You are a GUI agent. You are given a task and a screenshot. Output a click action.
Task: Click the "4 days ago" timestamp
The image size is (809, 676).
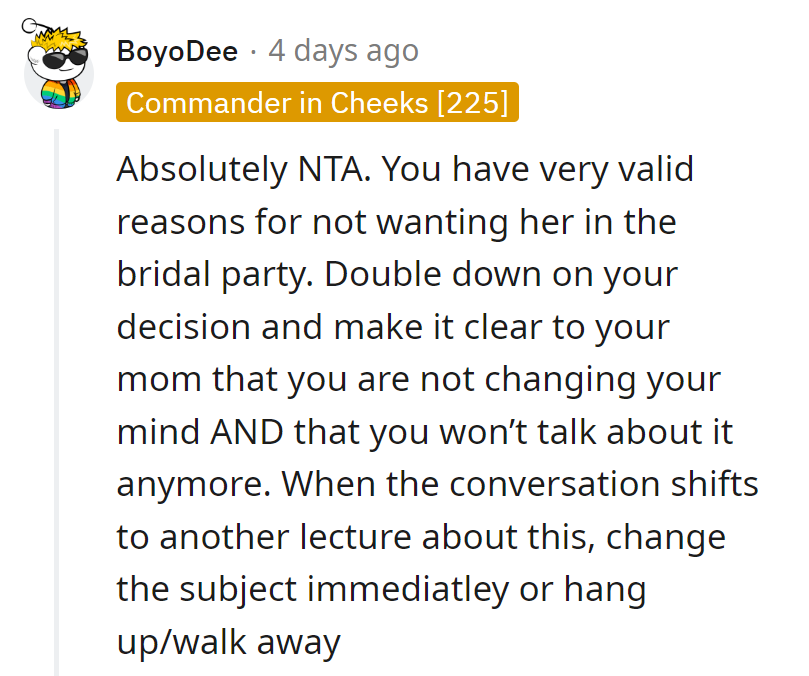point(343,51)
